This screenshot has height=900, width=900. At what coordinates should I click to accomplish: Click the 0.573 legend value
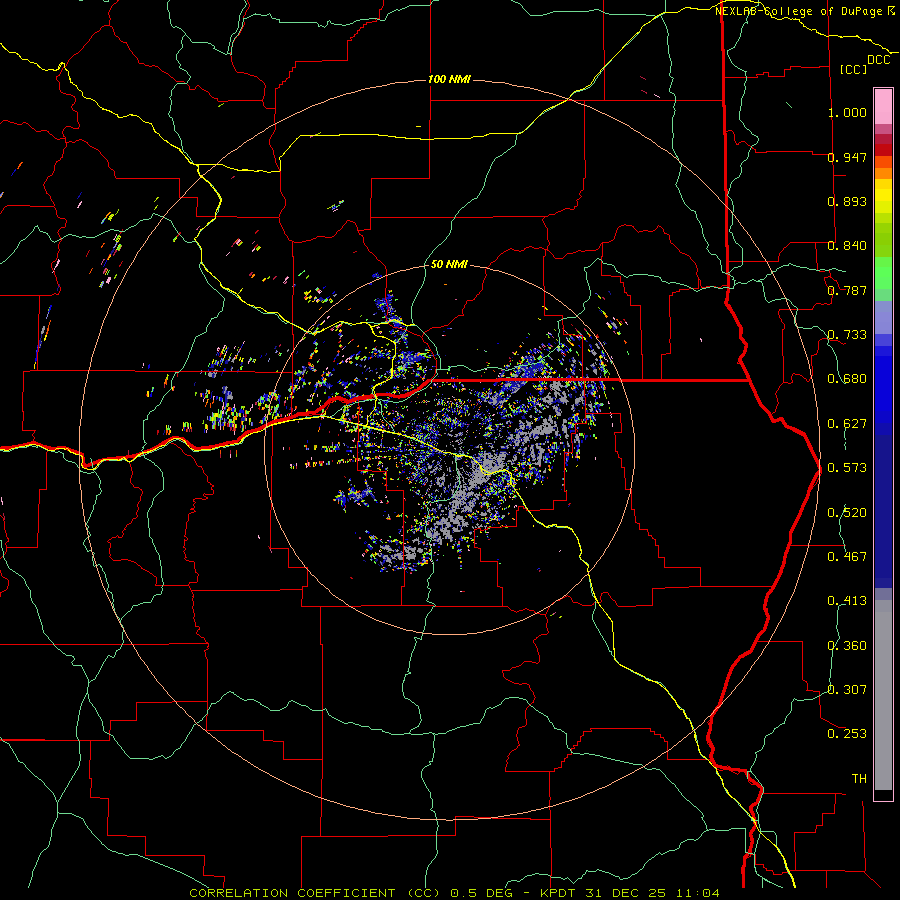click(x=847, y=468)
